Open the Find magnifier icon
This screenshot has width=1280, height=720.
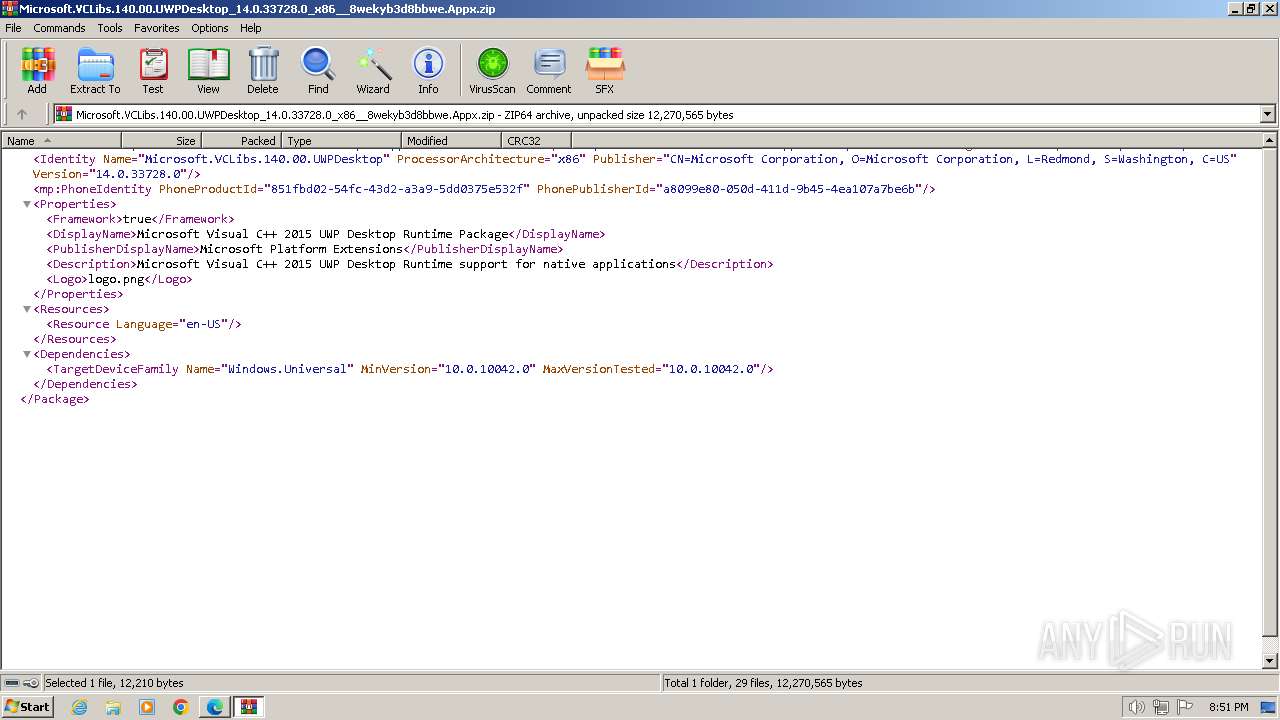[318, 71]
